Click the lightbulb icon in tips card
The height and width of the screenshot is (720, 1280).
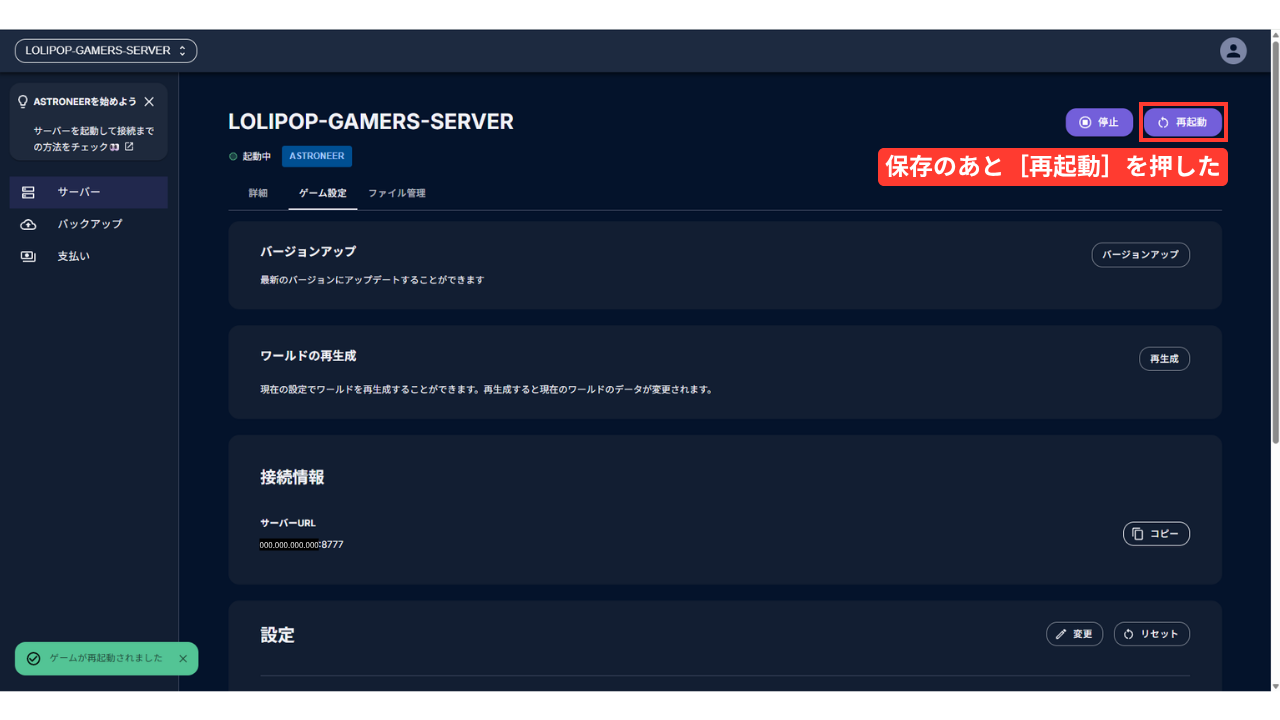pos(23,101)
